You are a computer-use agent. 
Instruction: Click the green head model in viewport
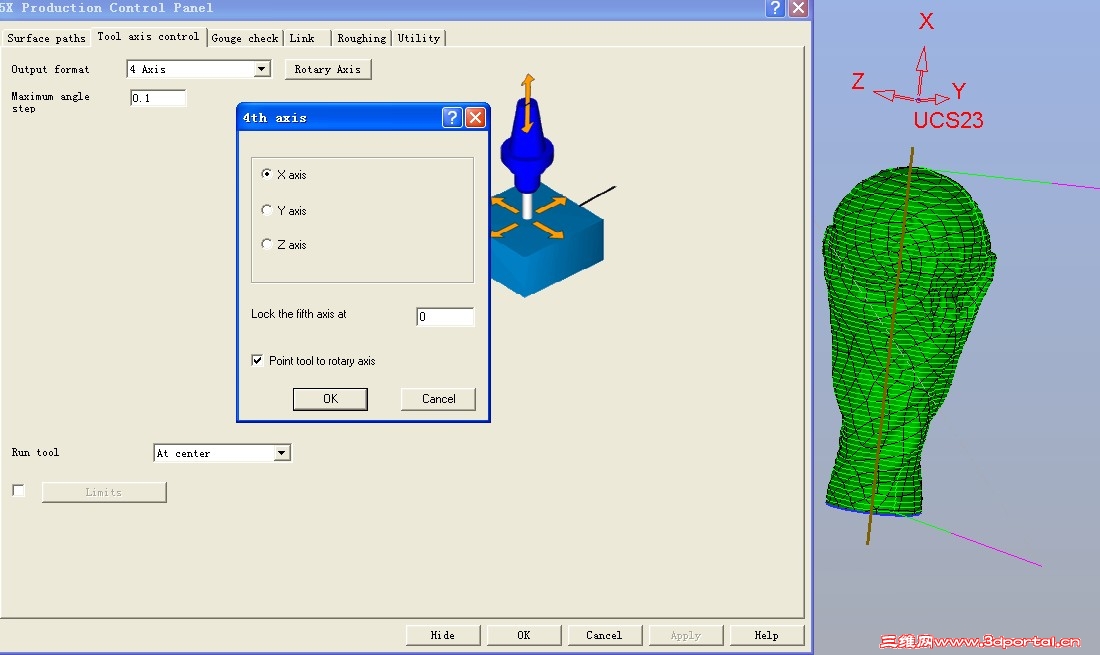909,344
